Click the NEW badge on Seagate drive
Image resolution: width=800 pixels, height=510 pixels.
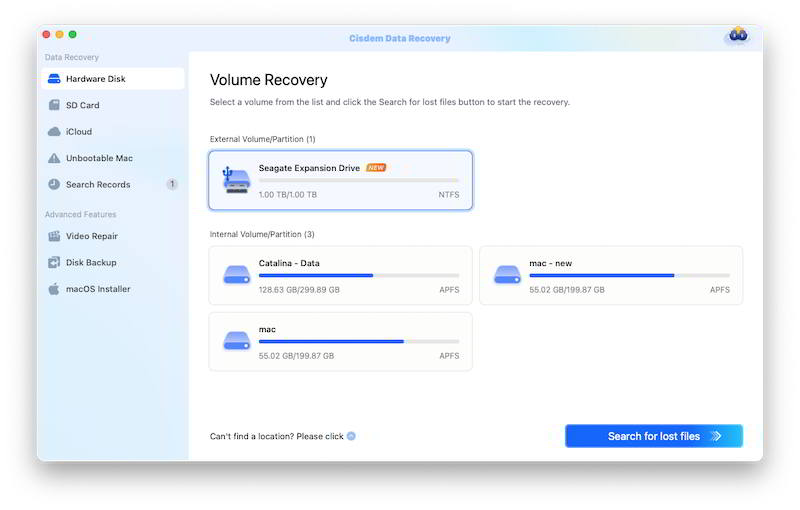[376, 168]
